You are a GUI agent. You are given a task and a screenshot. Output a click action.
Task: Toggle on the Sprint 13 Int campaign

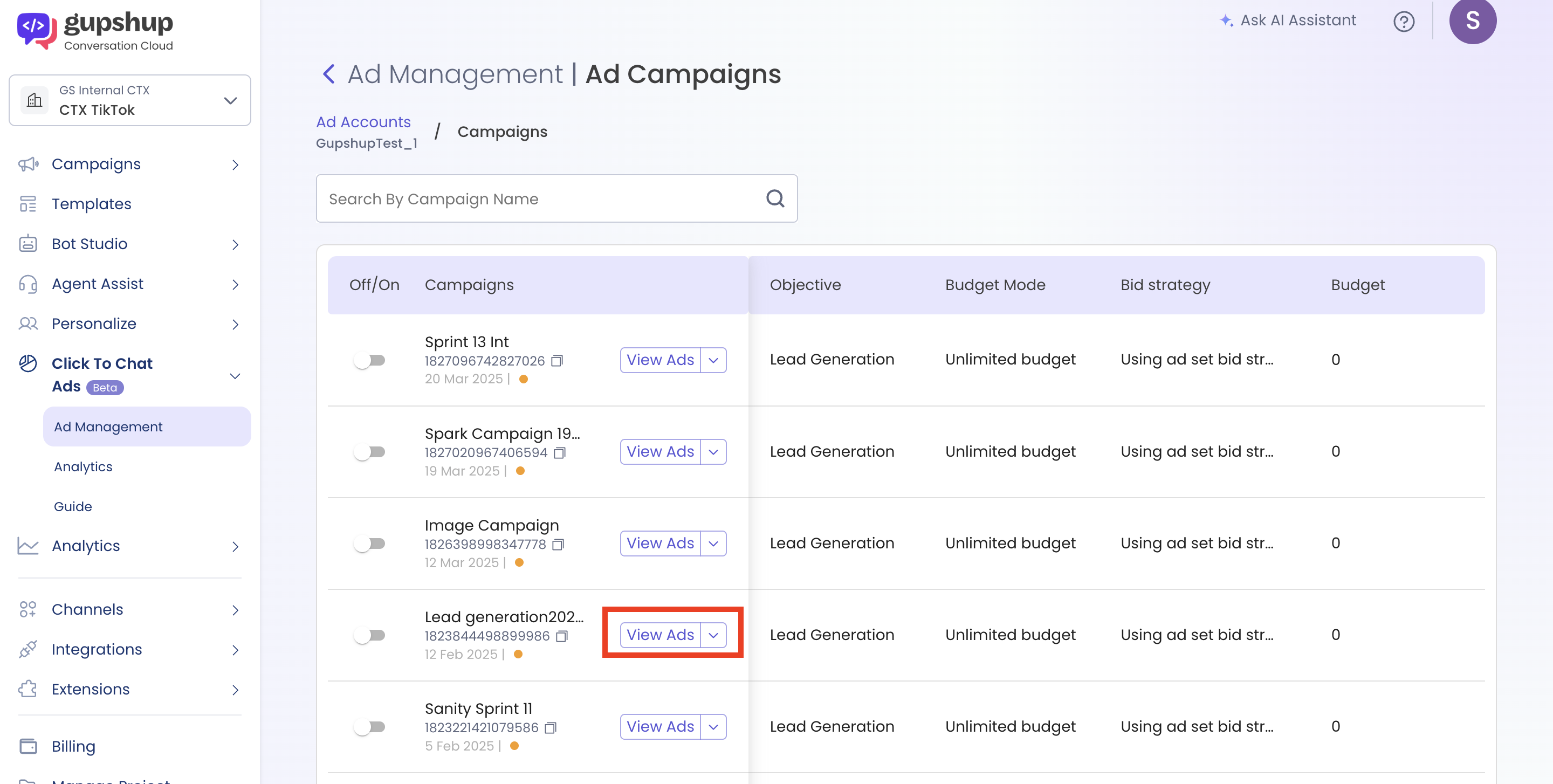[369, 360]
